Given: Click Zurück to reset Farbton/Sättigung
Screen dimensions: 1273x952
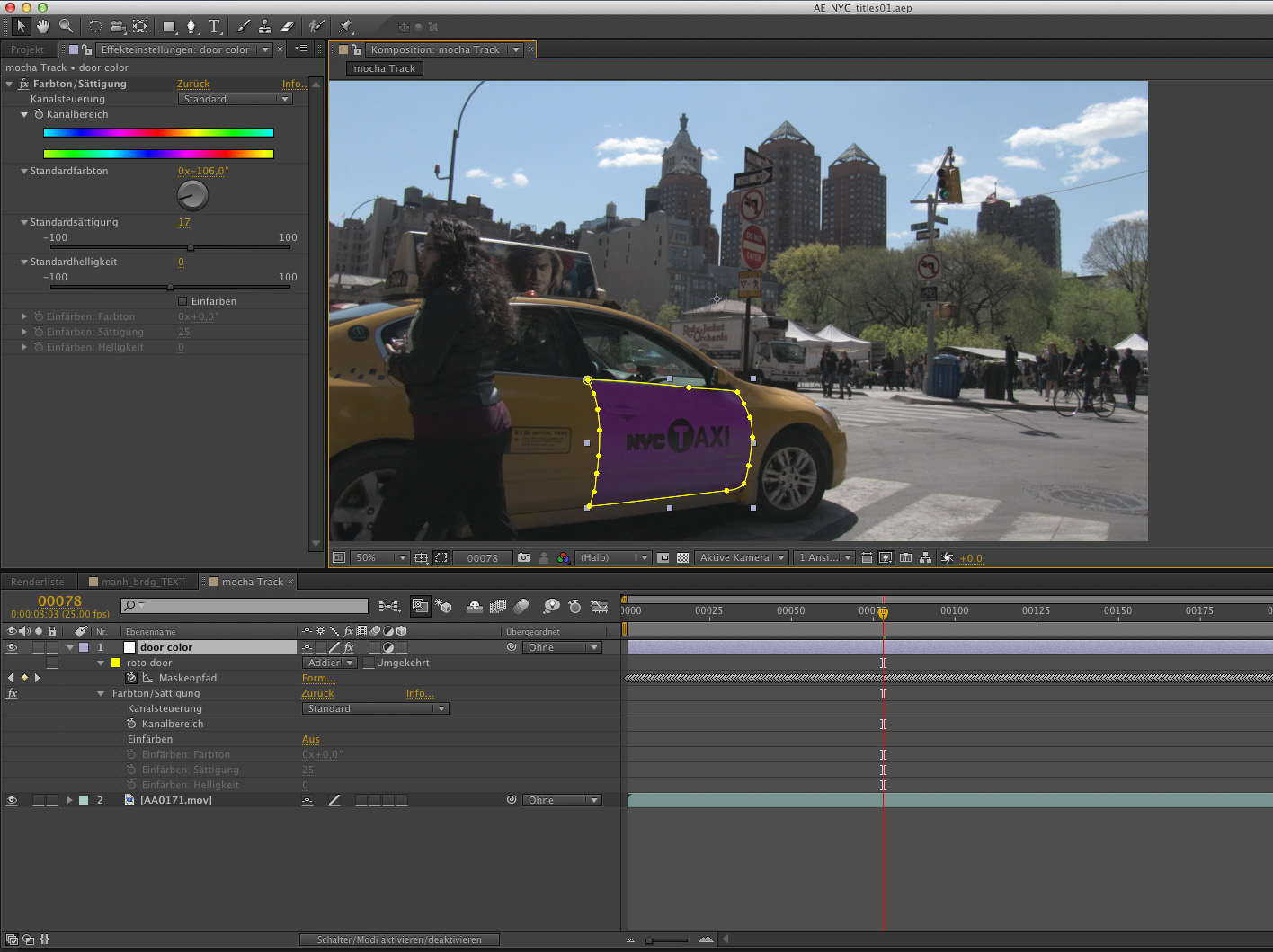Looking at the screenshot, I should click(x=192, y=84).
